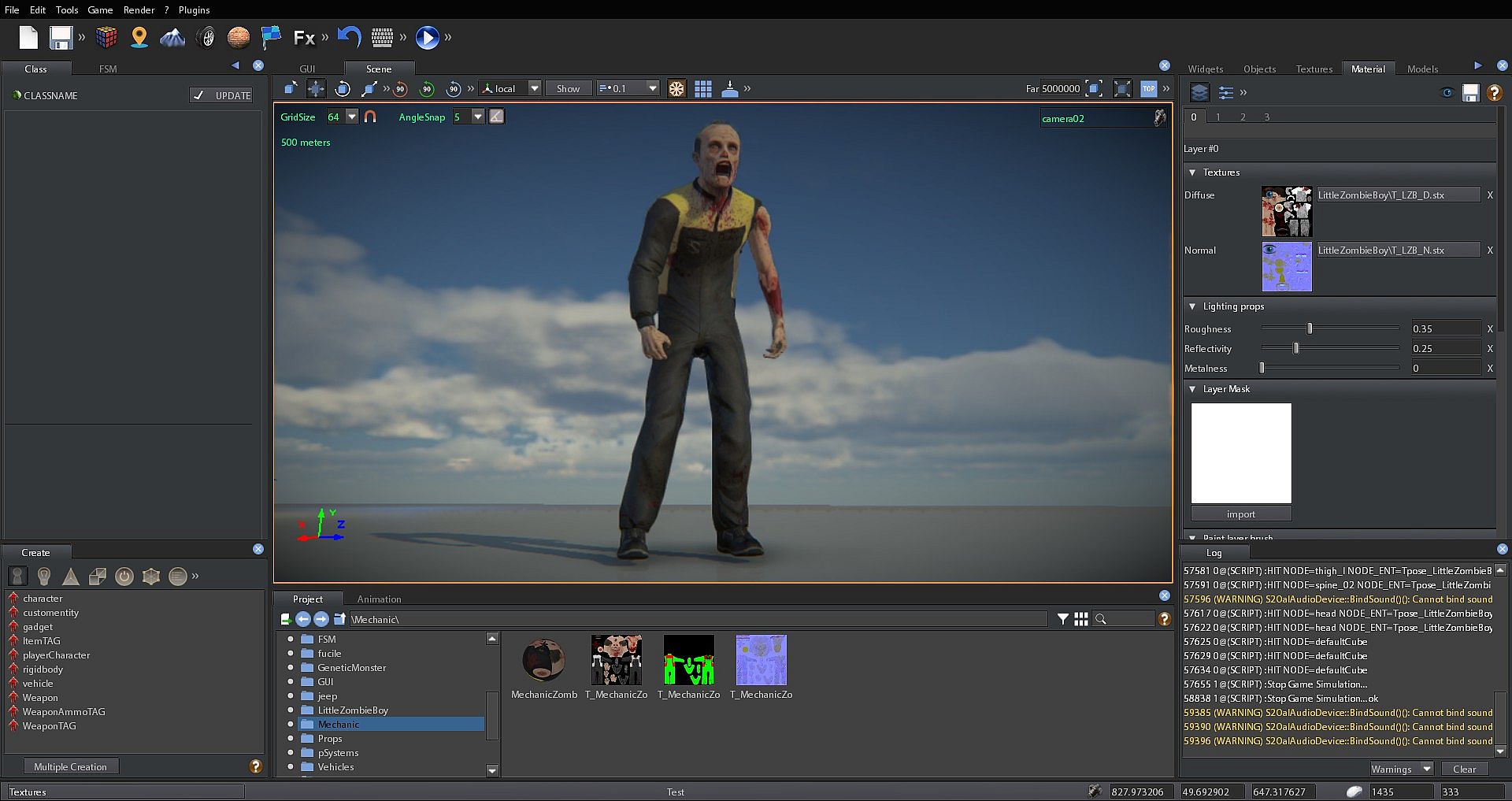Click the Fx effects toolbar icon

point(304,37)
